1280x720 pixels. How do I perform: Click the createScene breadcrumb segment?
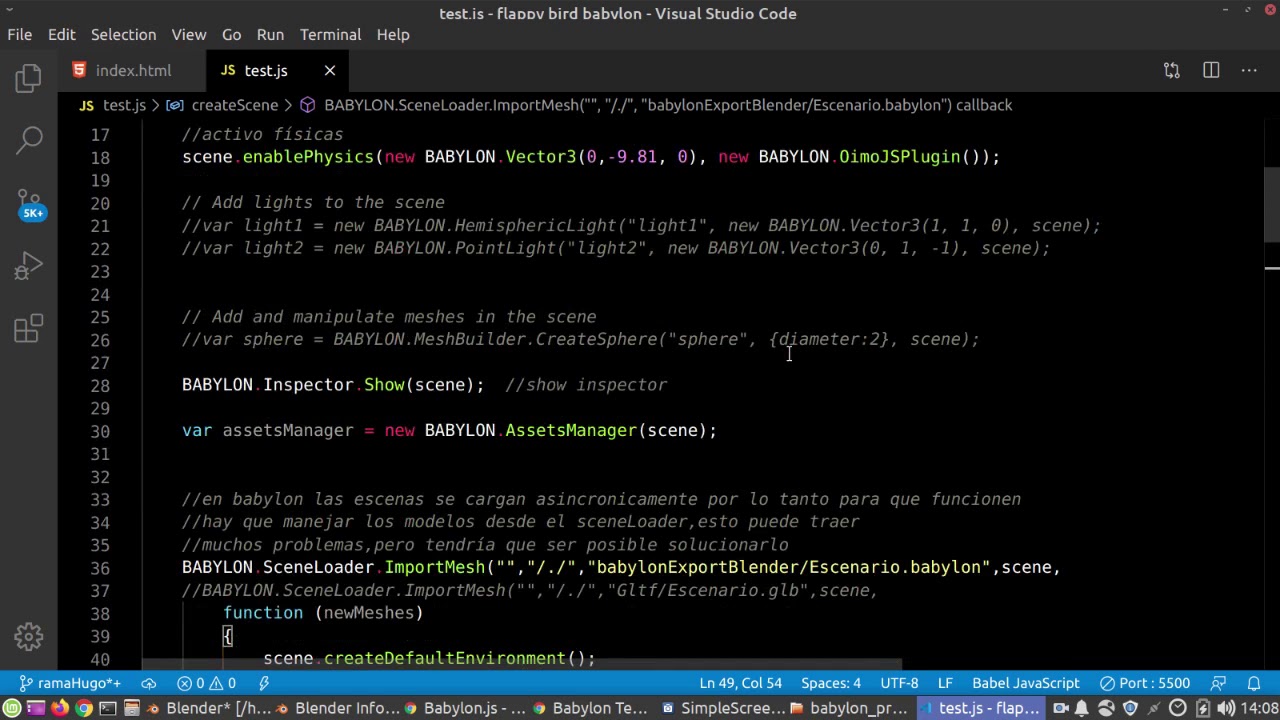click(223, 105)
